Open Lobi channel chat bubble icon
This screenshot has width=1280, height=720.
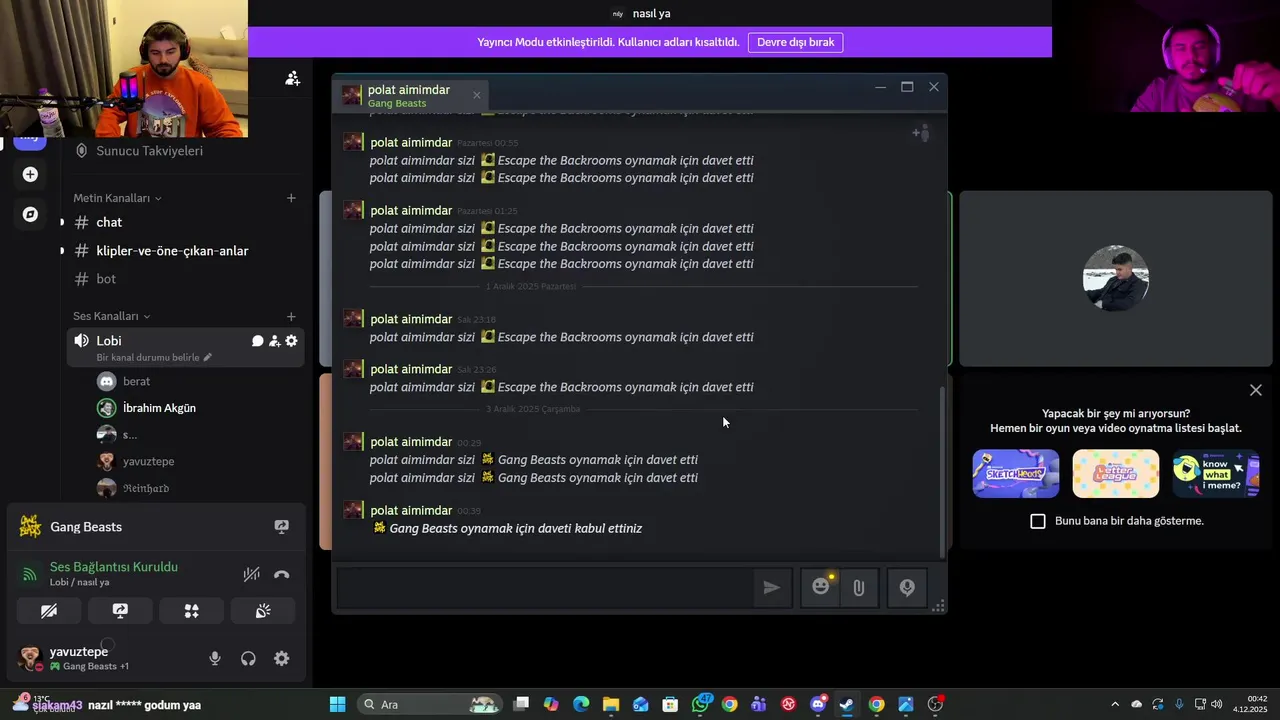click(257, 341)
